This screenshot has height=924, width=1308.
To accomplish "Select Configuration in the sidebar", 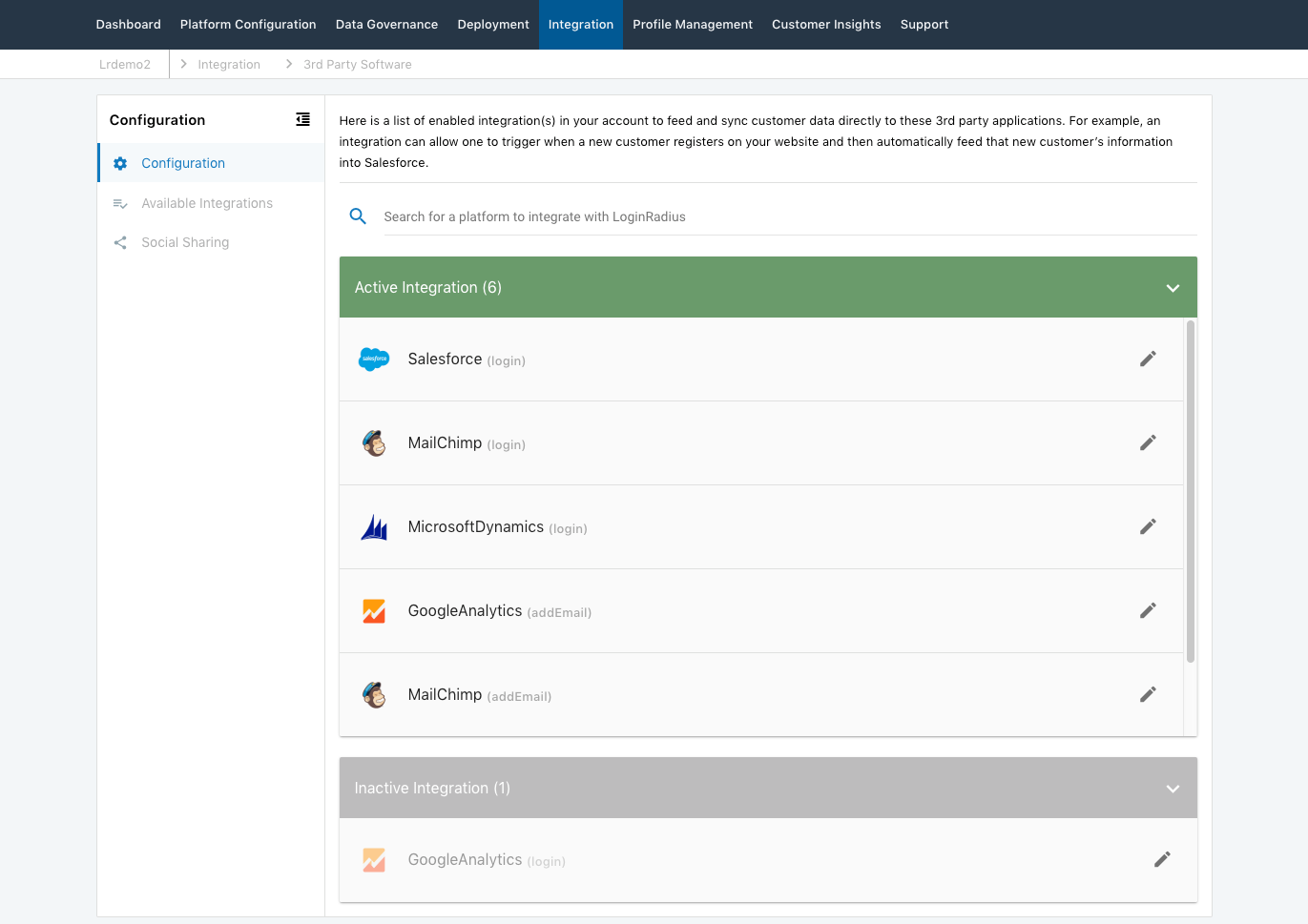I will coord(211,163).
